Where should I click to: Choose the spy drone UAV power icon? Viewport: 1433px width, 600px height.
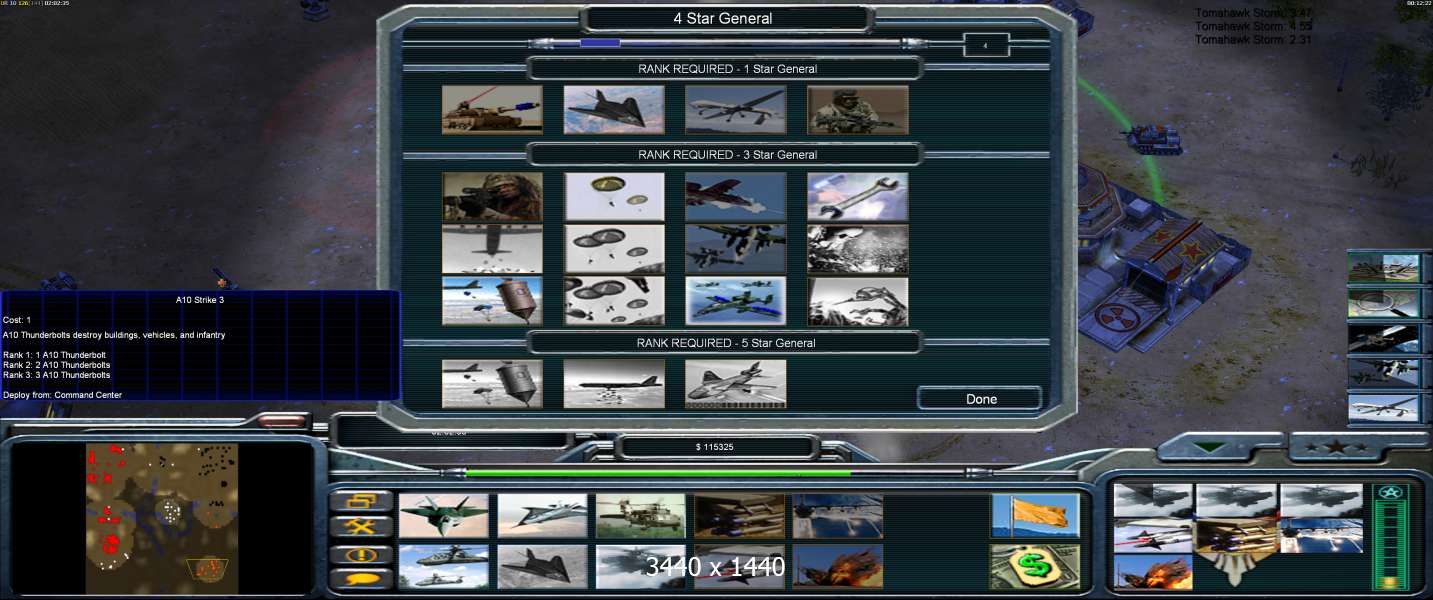click(x=736, y=109)
